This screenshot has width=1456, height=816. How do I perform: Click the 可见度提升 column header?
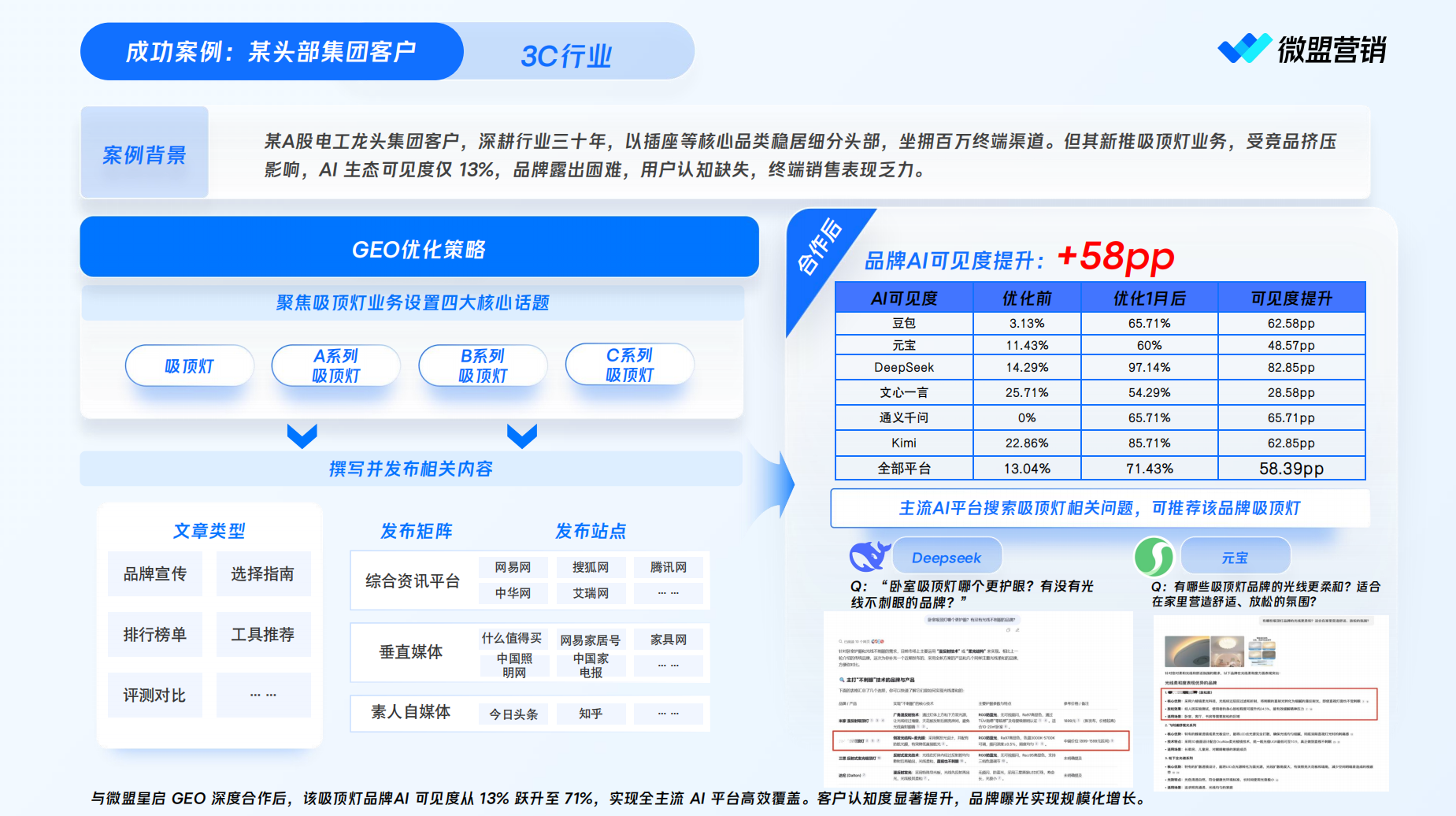click(x=1291, y=299)
